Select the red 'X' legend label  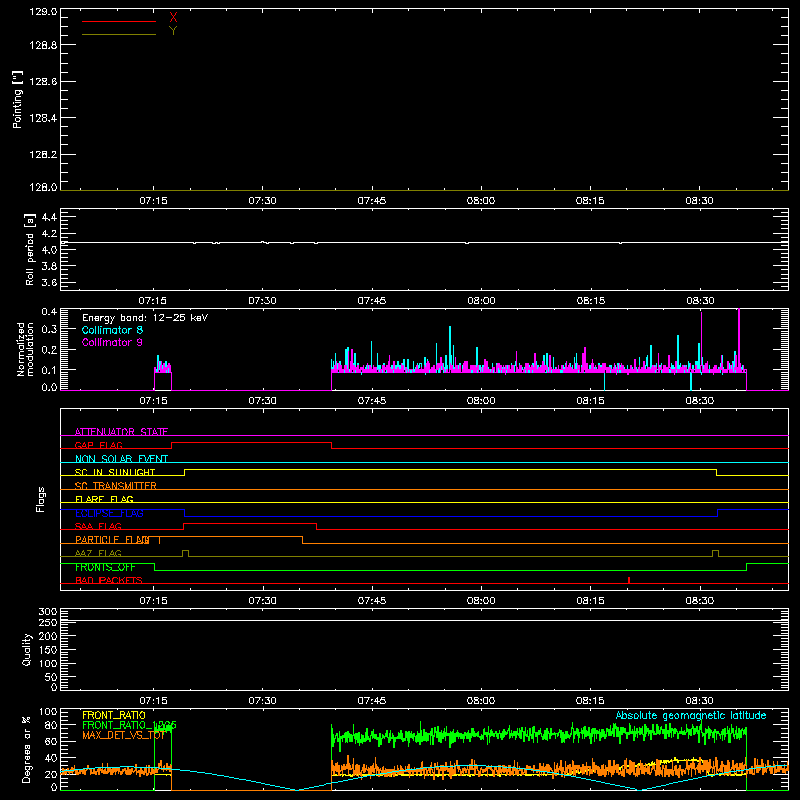[173, 18]
